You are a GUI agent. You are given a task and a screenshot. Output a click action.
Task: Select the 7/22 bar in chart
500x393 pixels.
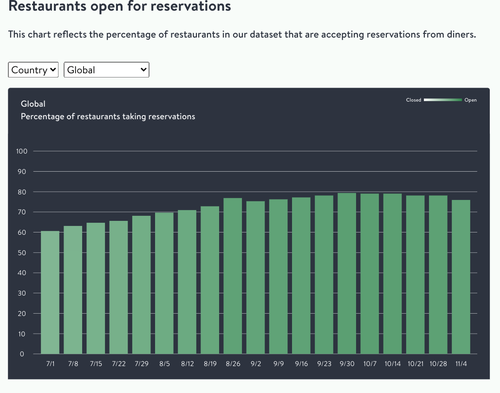119,287
